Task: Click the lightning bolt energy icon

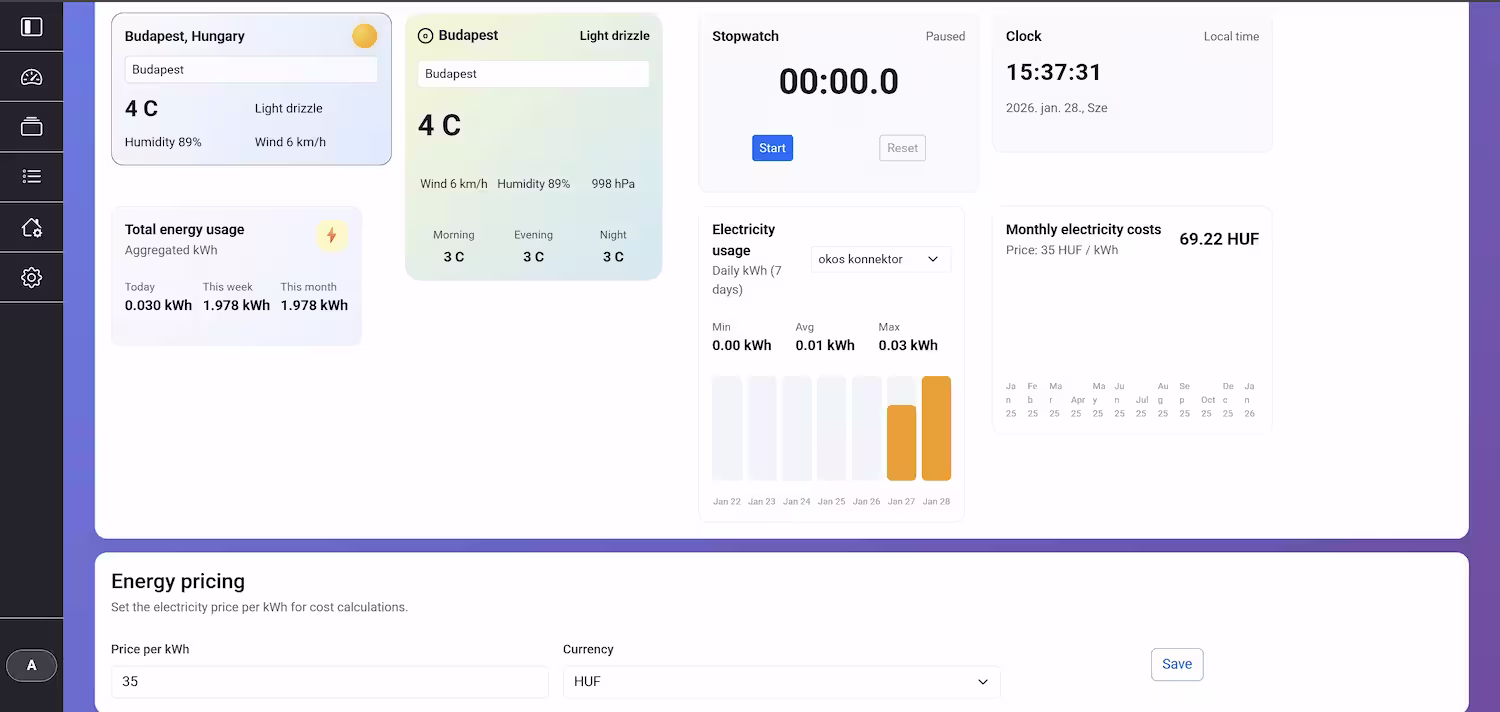Action: [x=332, y=236]
